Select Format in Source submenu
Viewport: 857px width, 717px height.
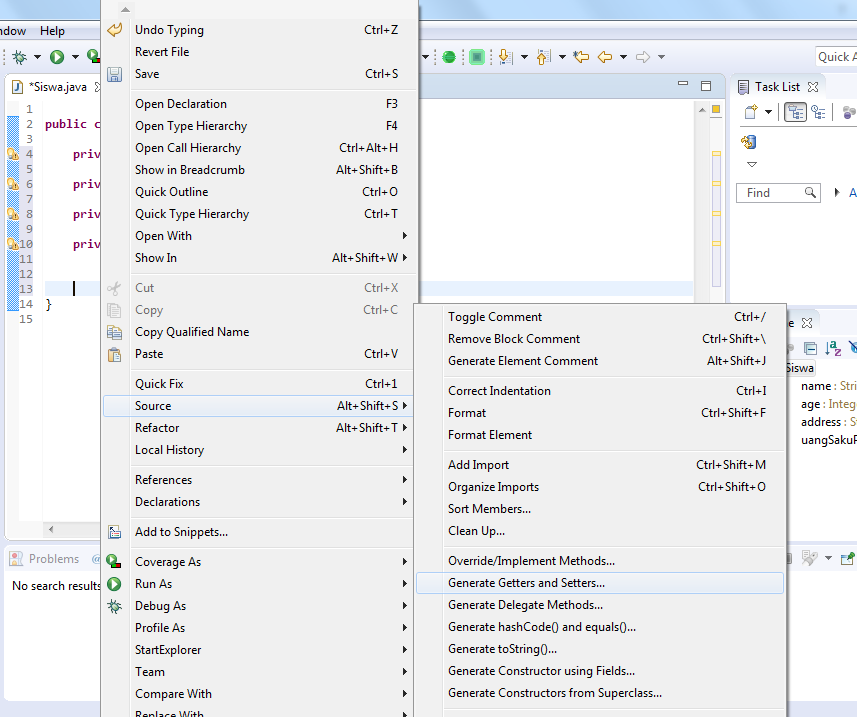click(x=600, y=413)
